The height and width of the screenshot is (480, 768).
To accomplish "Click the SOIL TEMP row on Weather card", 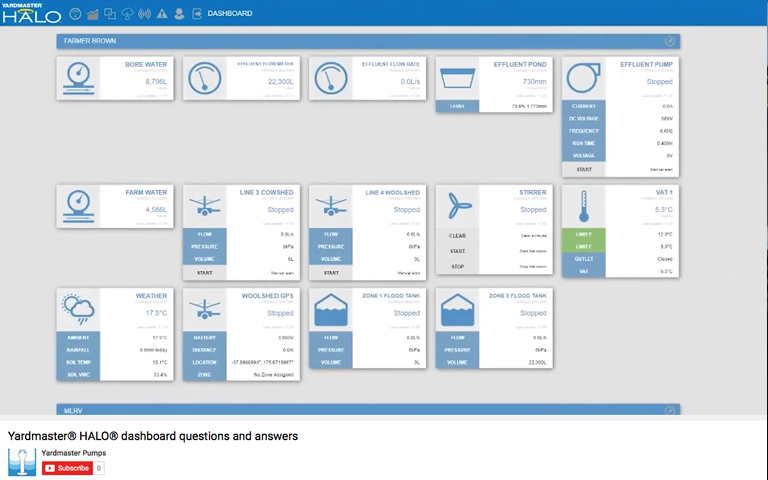I will pyautogui.click(x=115, y=362).
